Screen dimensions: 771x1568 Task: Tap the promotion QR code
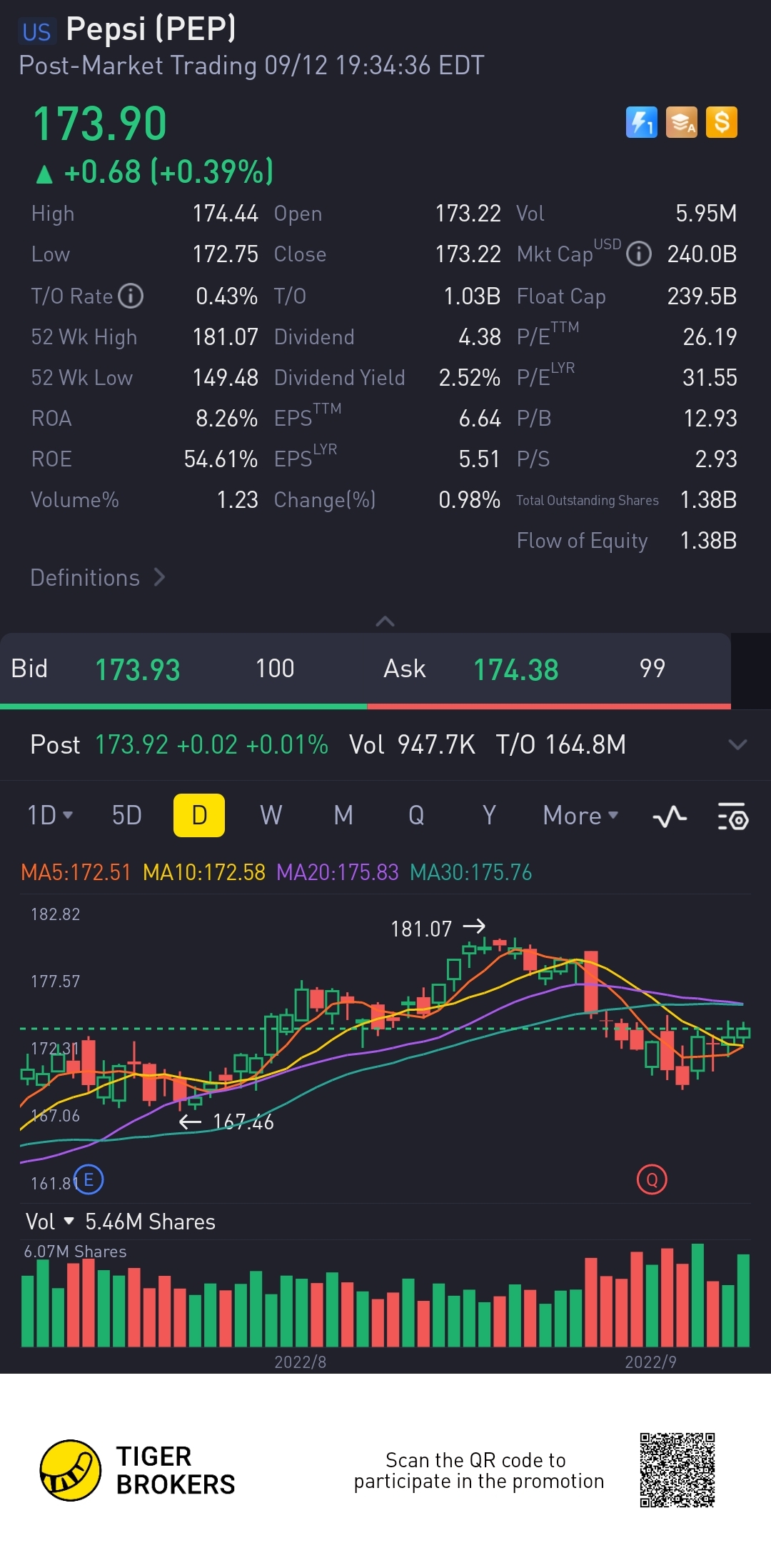click(677, 1470)
